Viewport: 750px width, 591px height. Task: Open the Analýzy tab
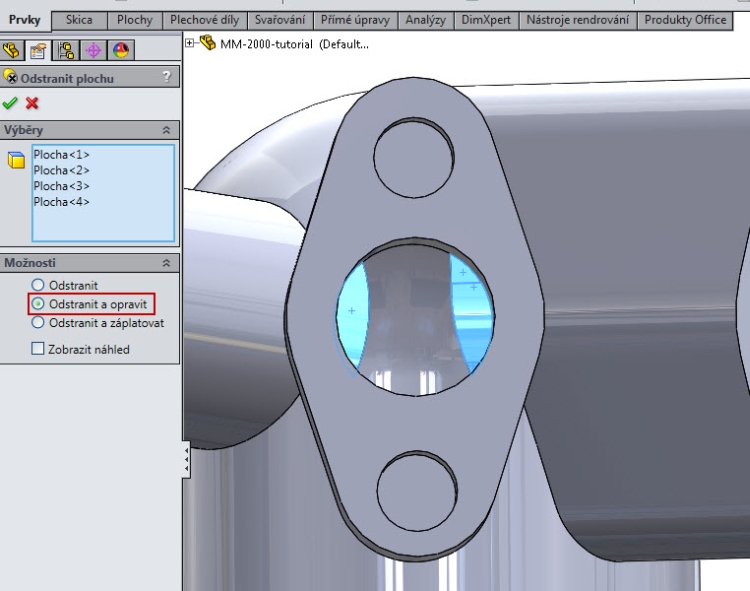pos(425,20)
